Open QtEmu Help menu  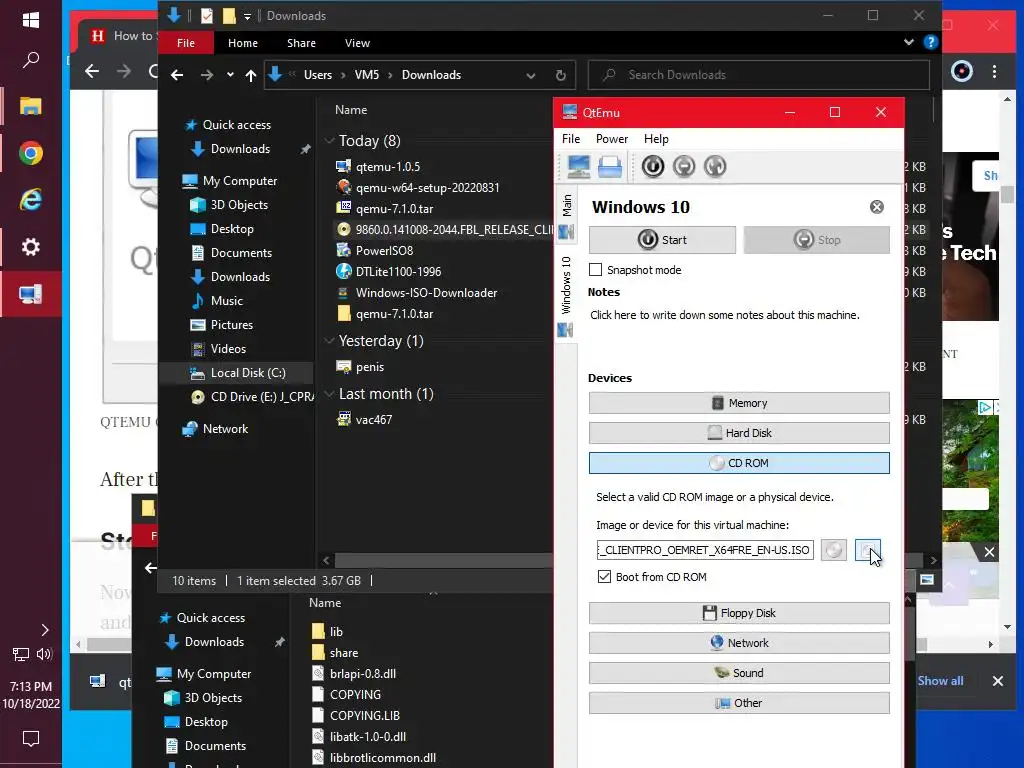pos(656,139)
